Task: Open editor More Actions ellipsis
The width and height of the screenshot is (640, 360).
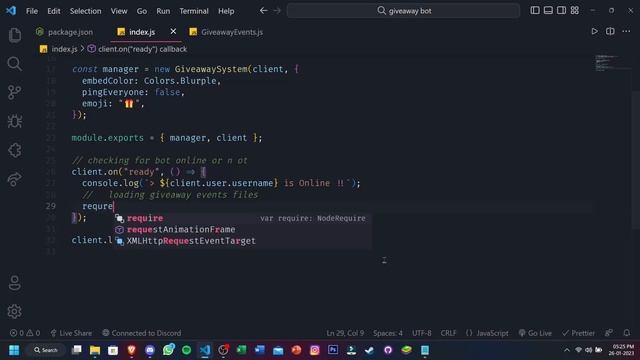Action: pyautogui.click(x=626, y=31)
